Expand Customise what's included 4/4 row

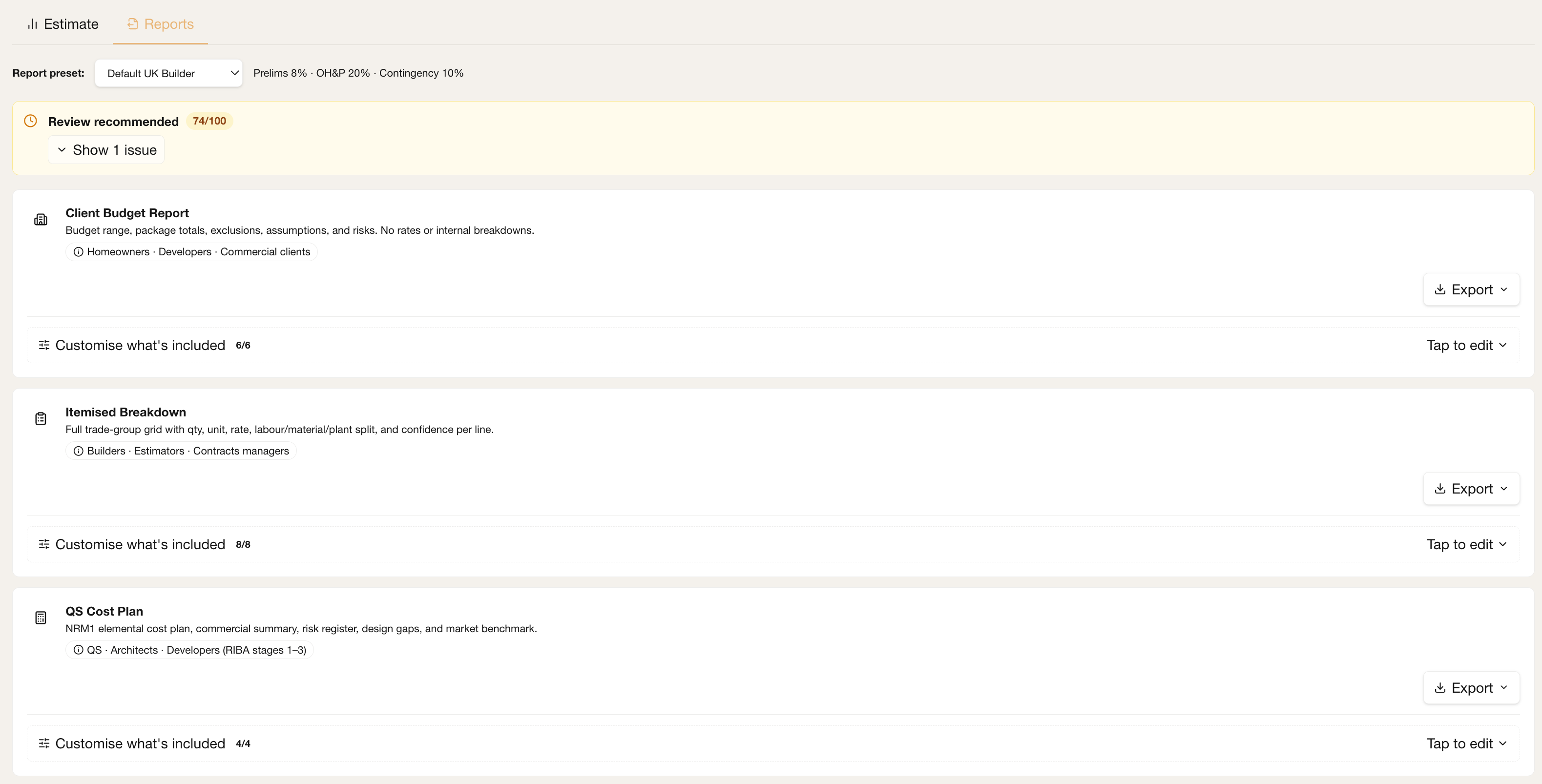coord(773,743)
